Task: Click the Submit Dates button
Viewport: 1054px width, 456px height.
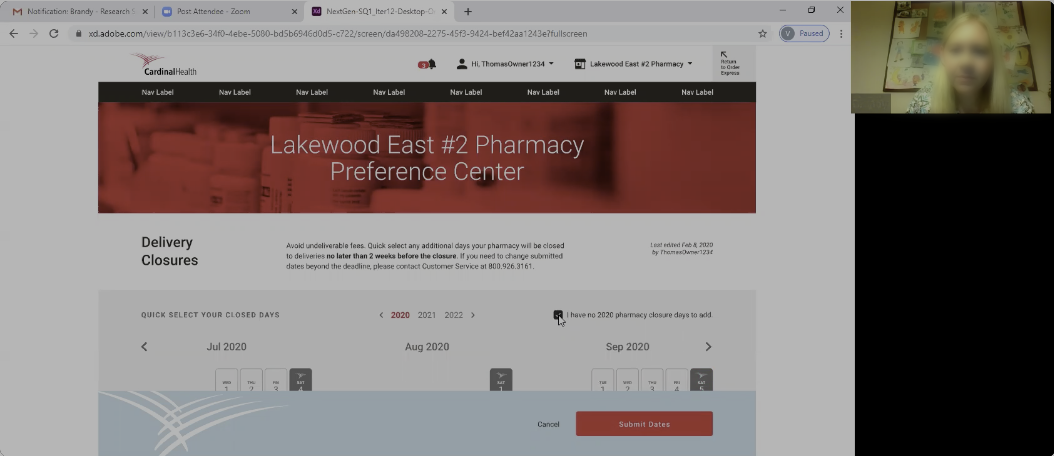Action: coord(644,424)
